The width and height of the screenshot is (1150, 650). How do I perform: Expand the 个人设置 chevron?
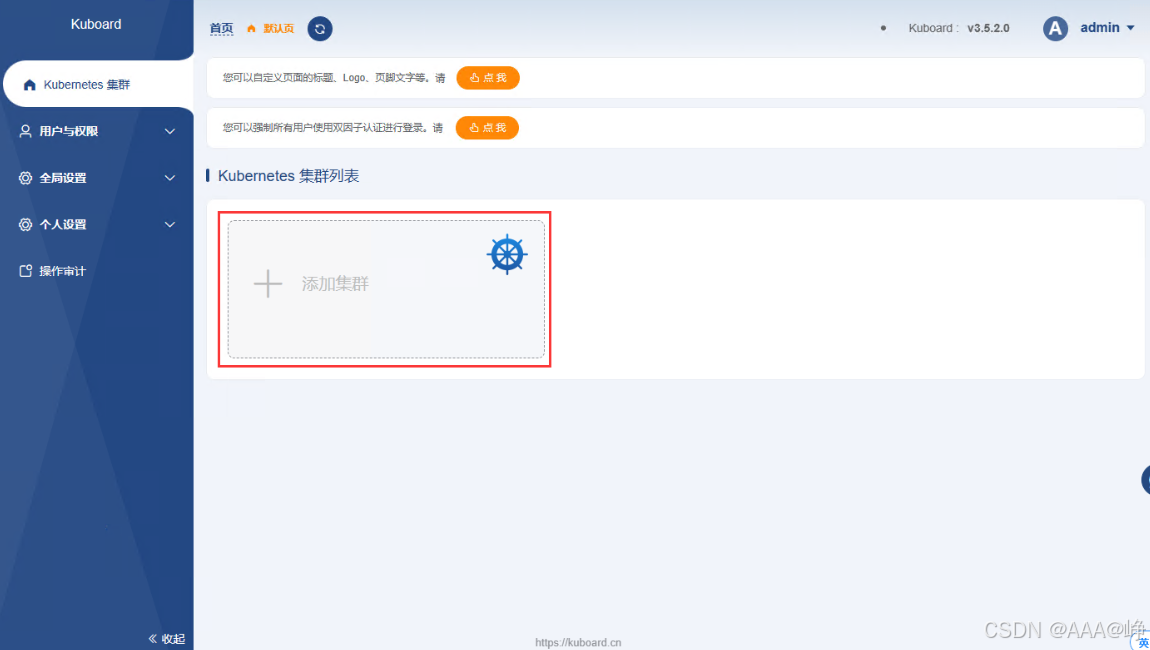pos(169,224)
